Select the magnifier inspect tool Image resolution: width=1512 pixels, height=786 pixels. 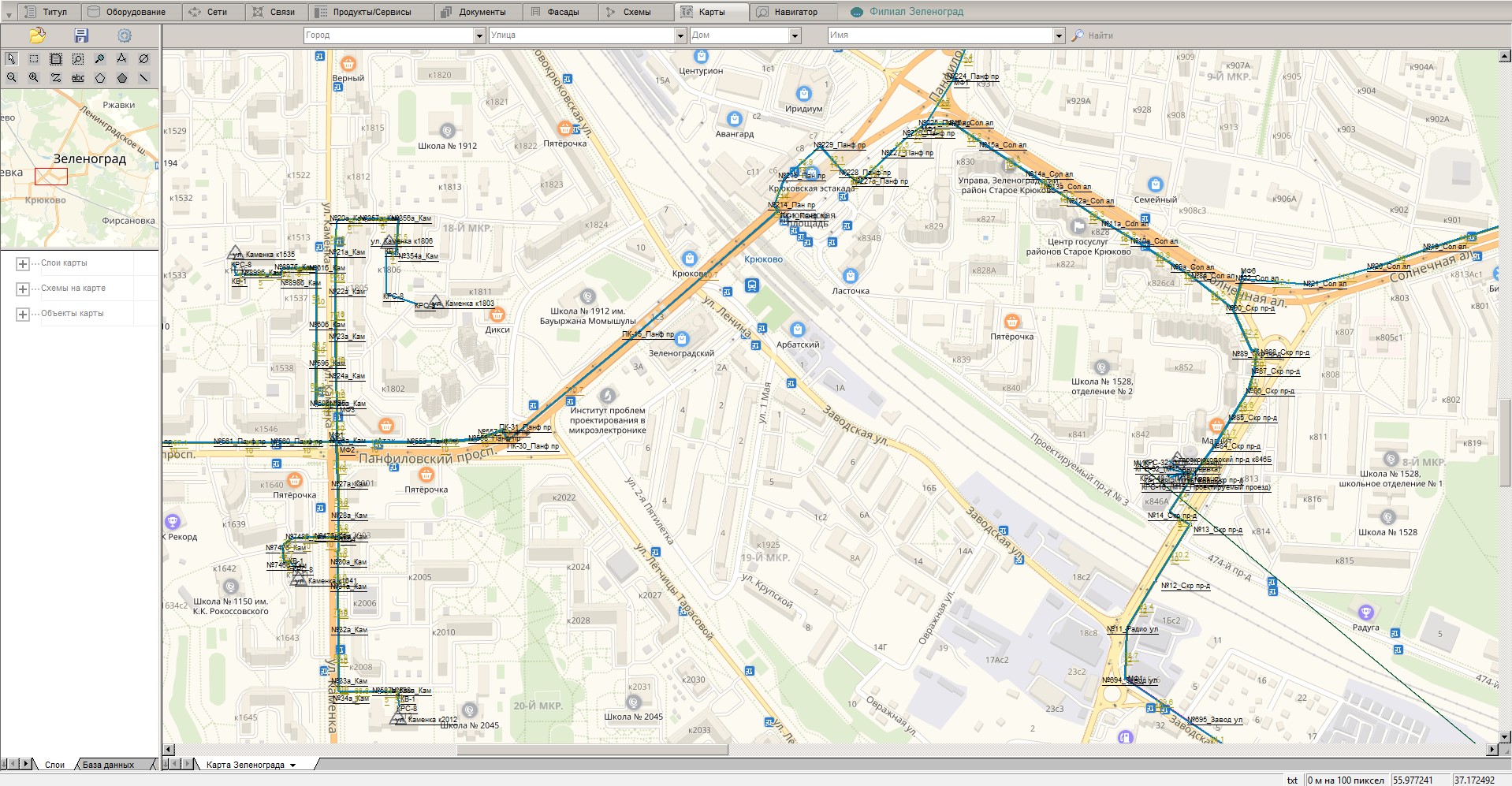click(99, 58)
